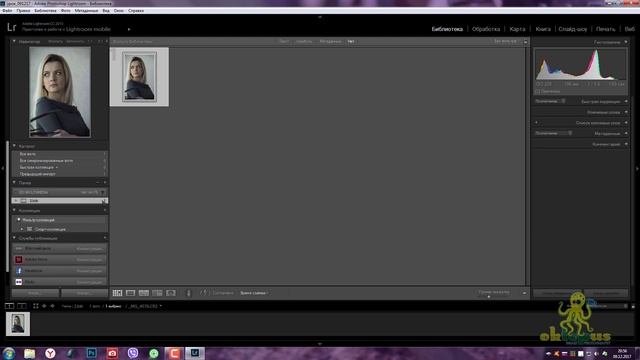Click Attribute filter in filter bar

coord(304,41)
